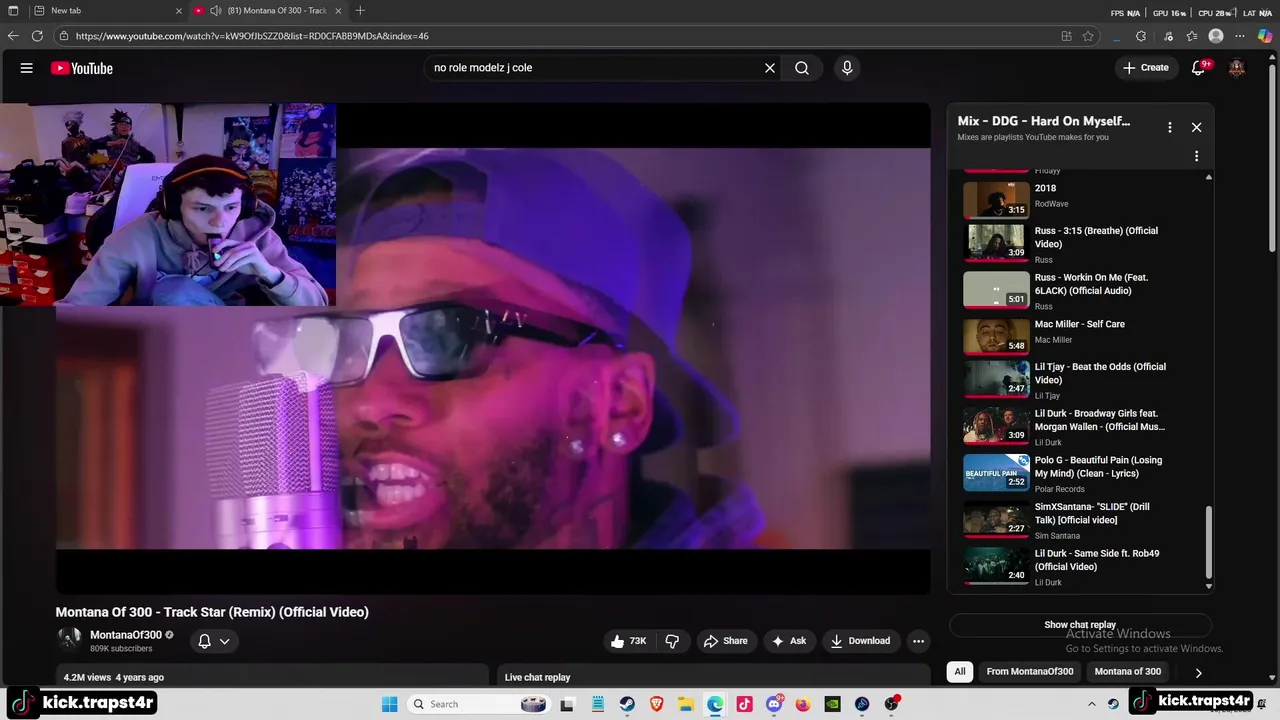Screen dimensions: 1280x720
Task: Select the Montana Of 300 browser tab
Action: pos(268,11)
